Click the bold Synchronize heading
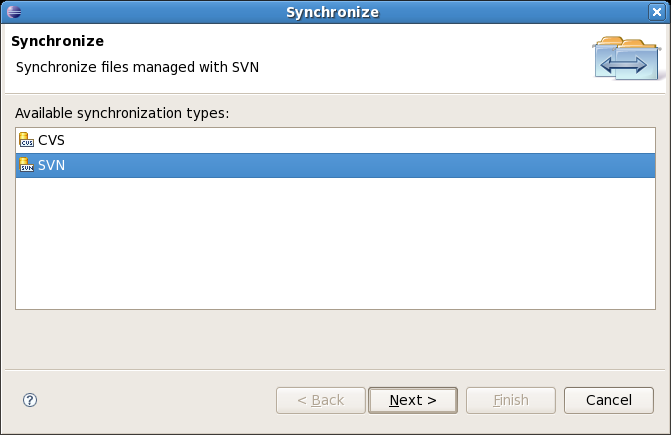This screenshot has height=435, width=671. click(x=58, y=42)
